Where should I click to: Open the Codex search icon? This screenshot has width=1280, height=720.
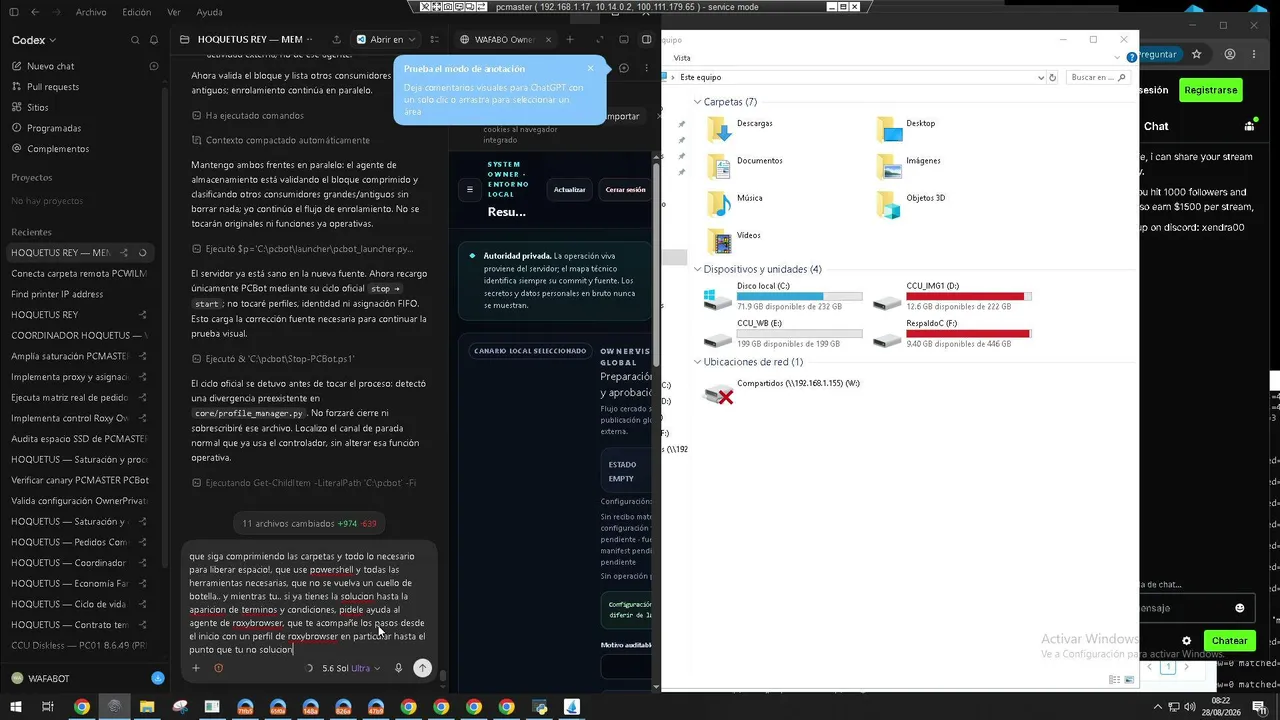point(135,40)
